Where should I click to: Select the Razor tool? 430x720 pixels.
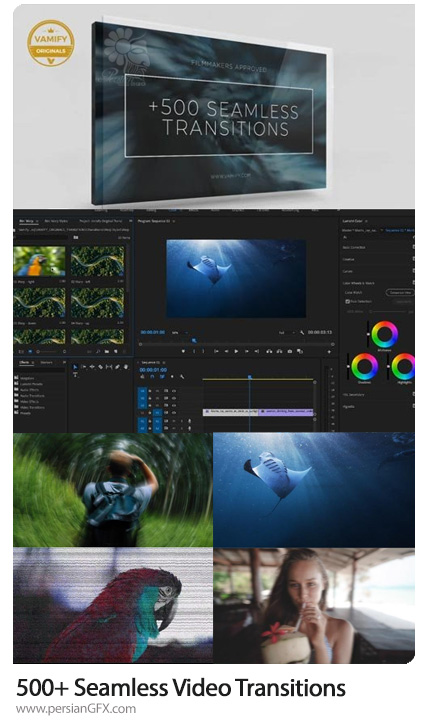click(101, 367)
